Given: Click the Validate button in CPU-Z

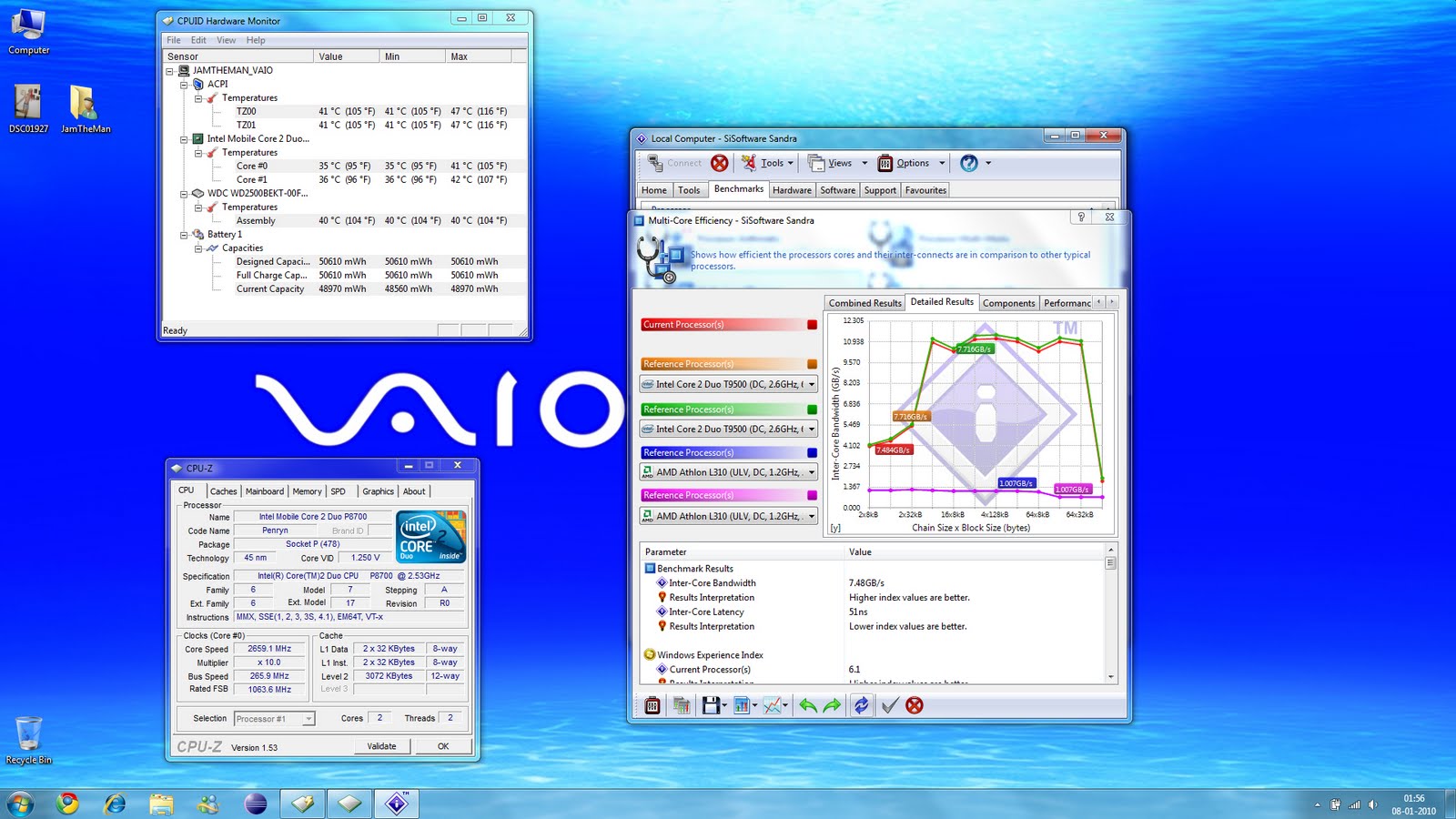Looking at the screenshot, I should tap(382, 746).
